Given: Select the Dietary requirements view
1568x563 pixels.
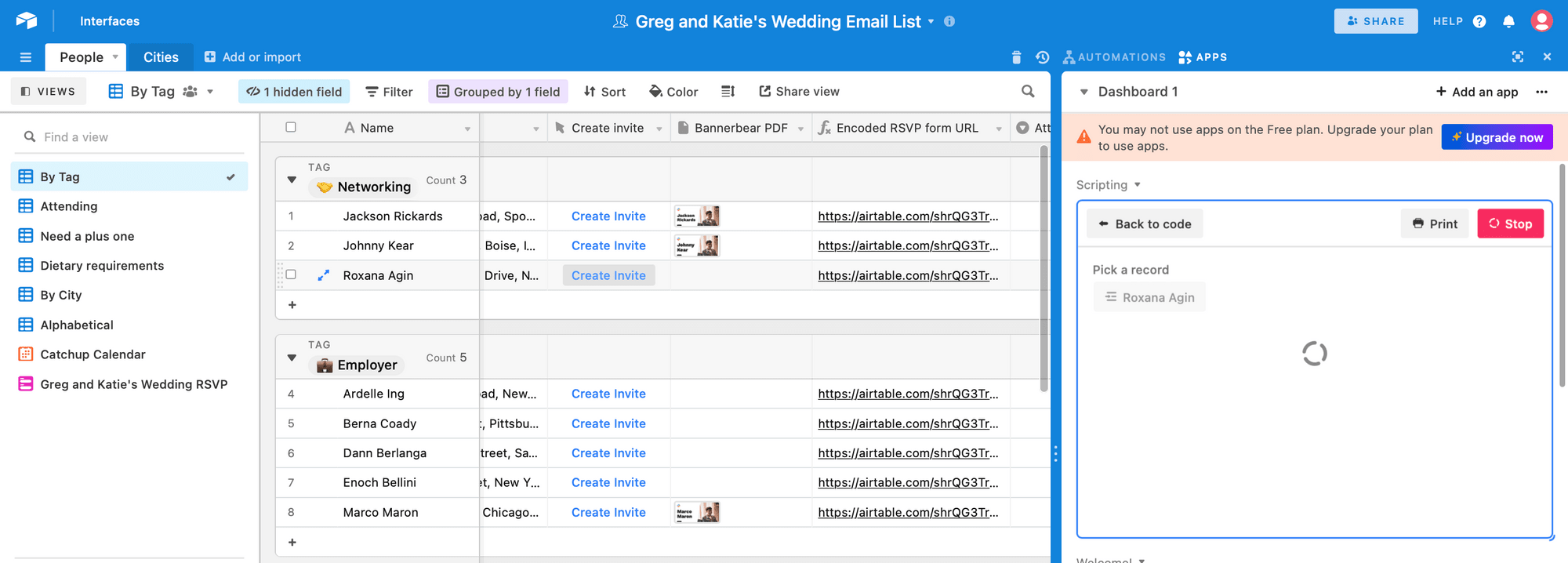Looking at the screenshot, I should [x=129, y=266].
